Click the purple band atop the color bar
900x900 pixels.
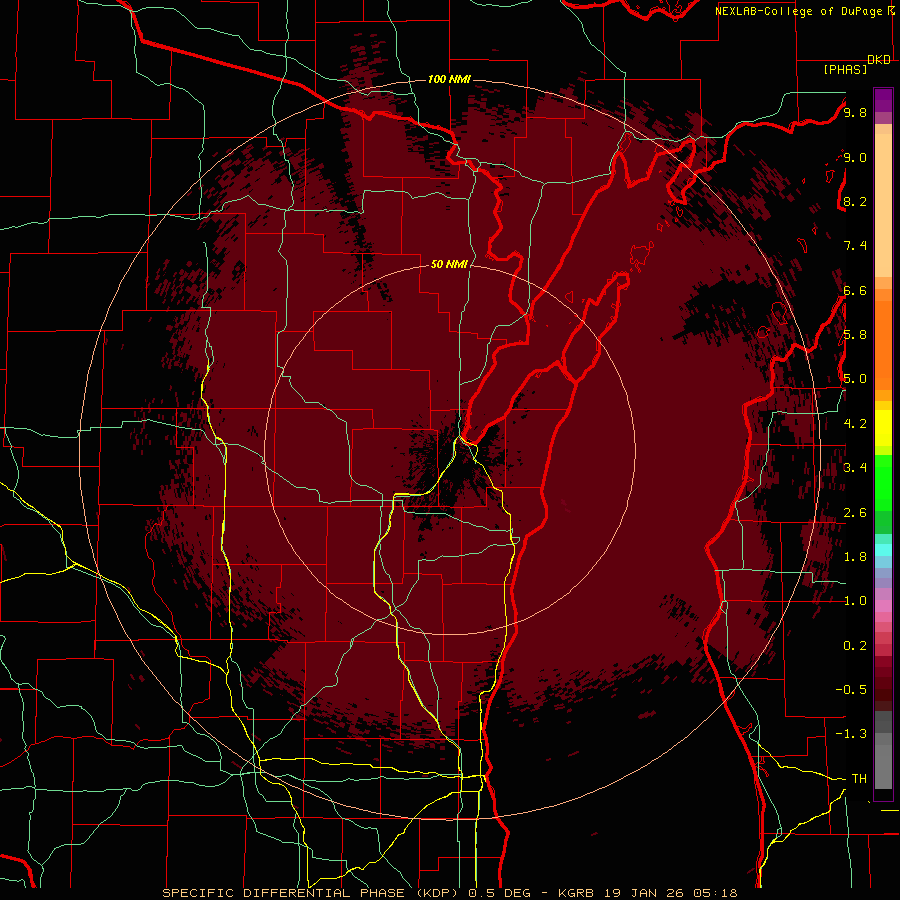pyautogui.click(x=883, y=100)
